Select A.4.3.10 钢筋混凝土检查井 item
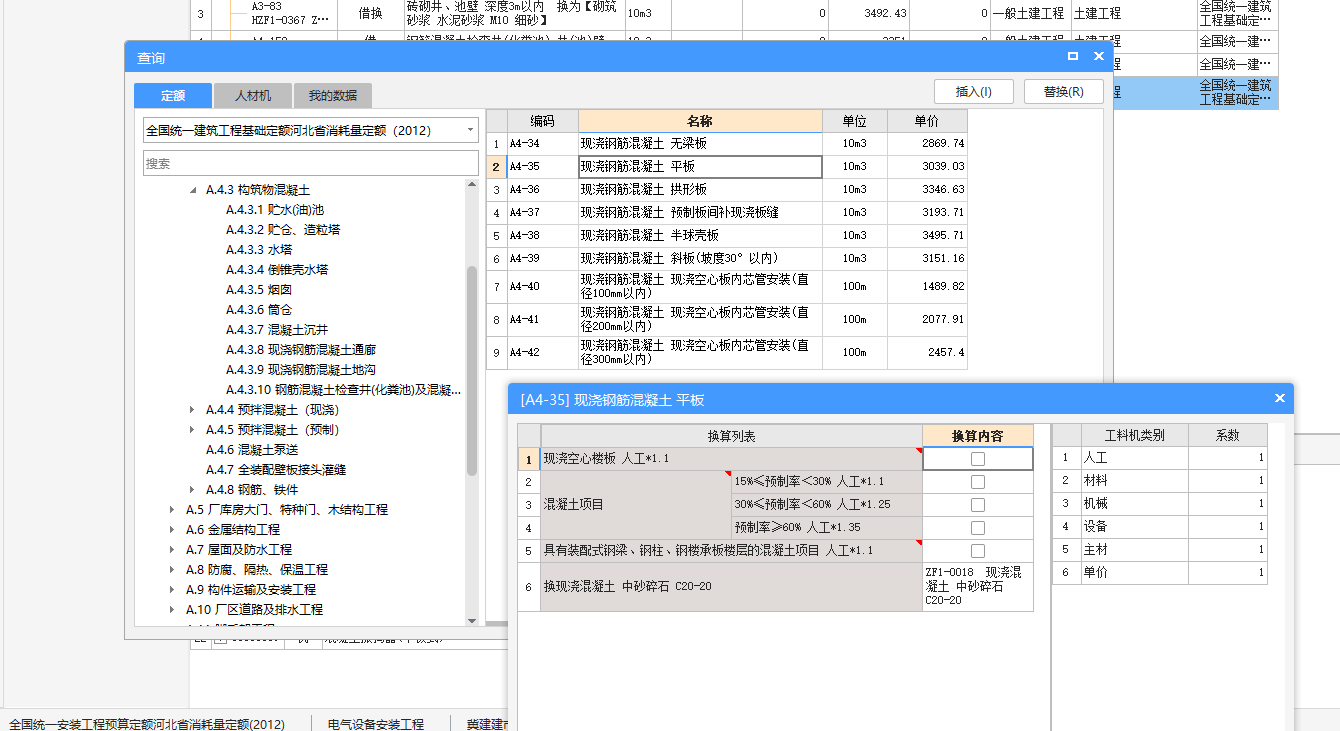This screenshot has width=1340, height=731. (343, 390)
